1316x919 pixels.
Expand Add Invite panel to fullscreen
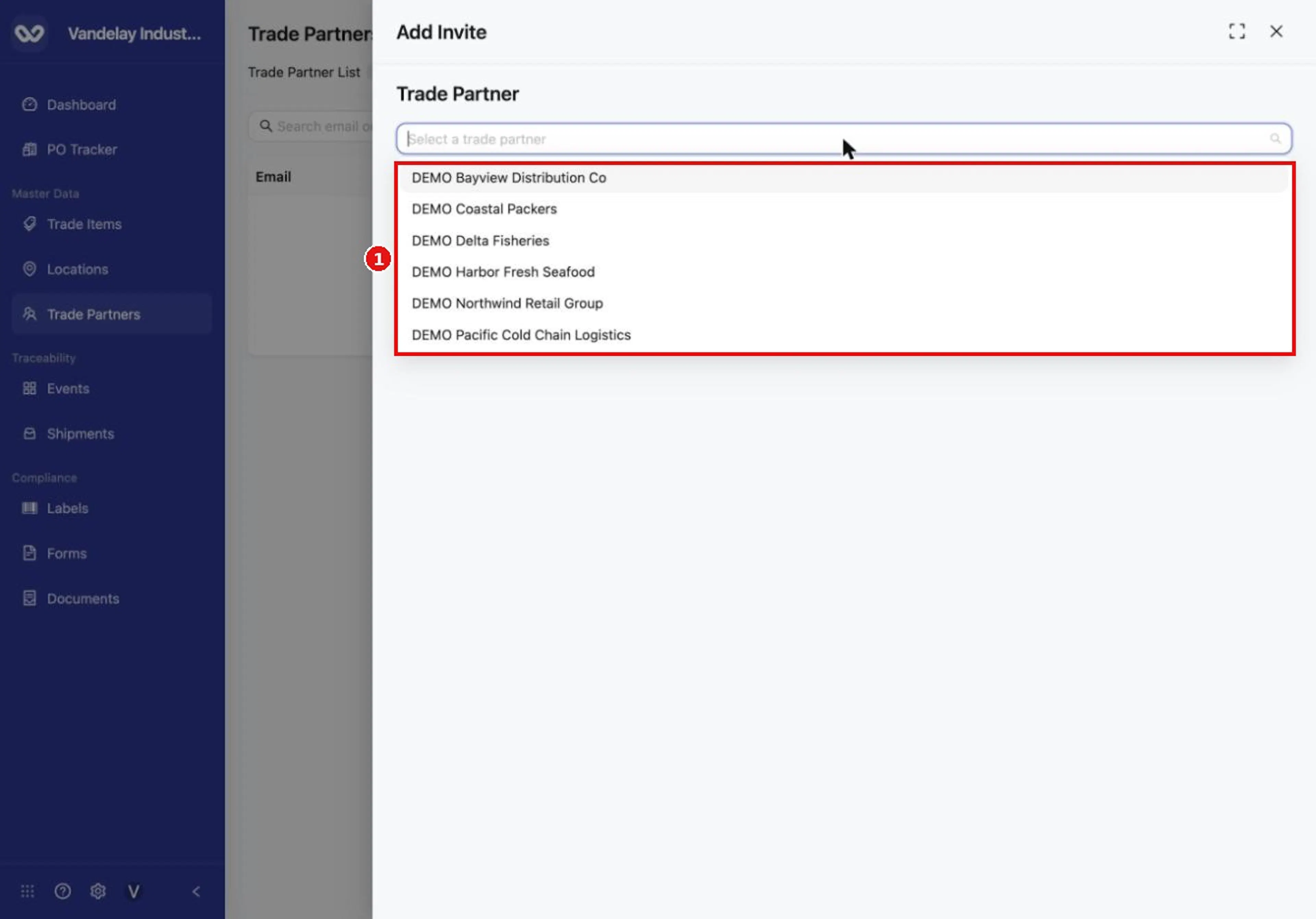(1237, 32)
